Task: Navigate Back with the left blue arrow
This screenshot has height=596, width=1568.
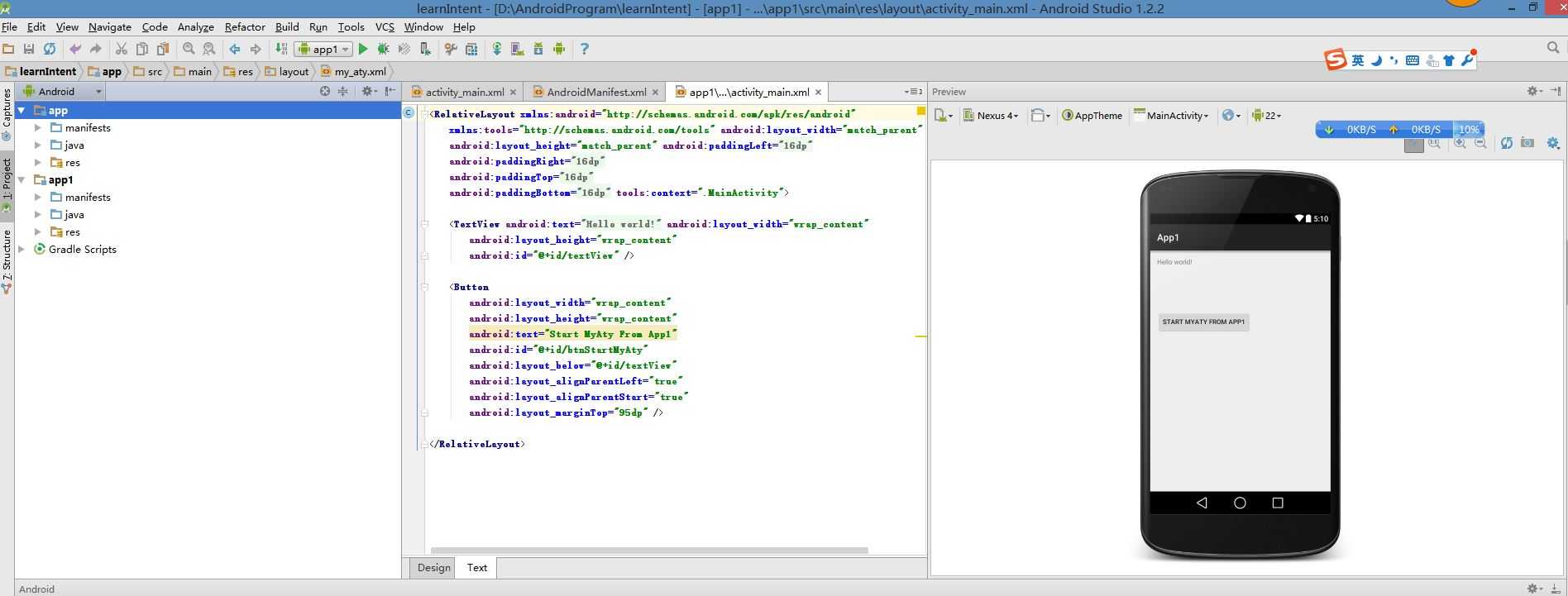Action: [235, 50]
